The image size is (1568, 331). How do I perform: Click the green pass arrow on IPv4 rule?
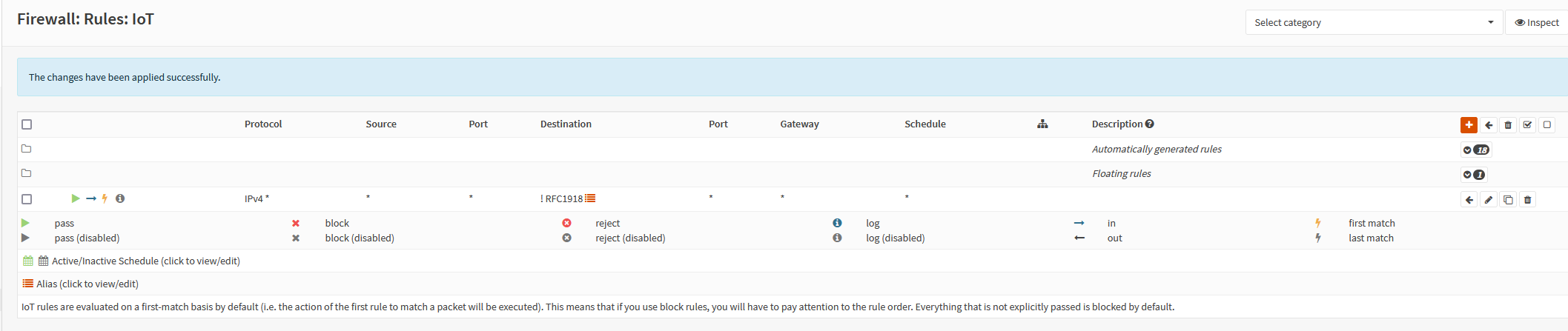coord(75,198)
